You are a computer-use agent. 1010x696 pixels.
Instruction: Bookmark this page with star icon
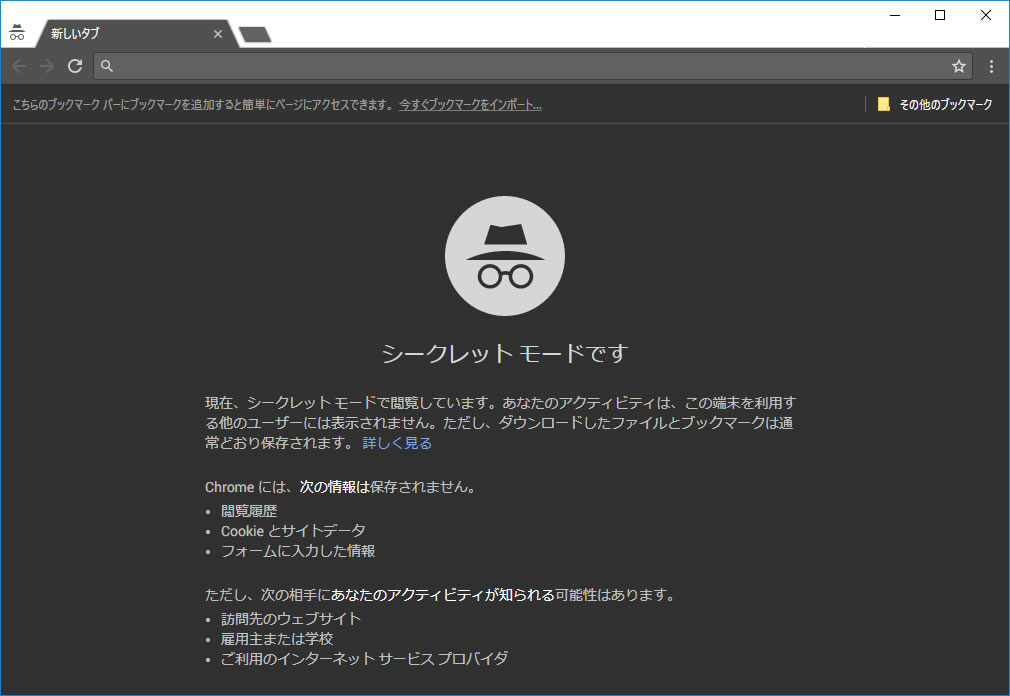[958, 66]
